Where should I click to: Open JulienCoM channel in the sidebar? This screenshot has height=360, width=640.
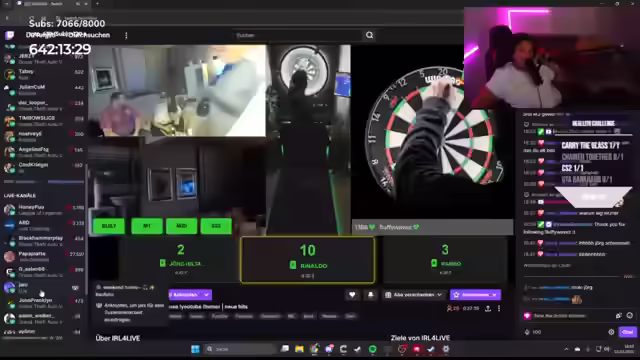(x=44, y=89)
